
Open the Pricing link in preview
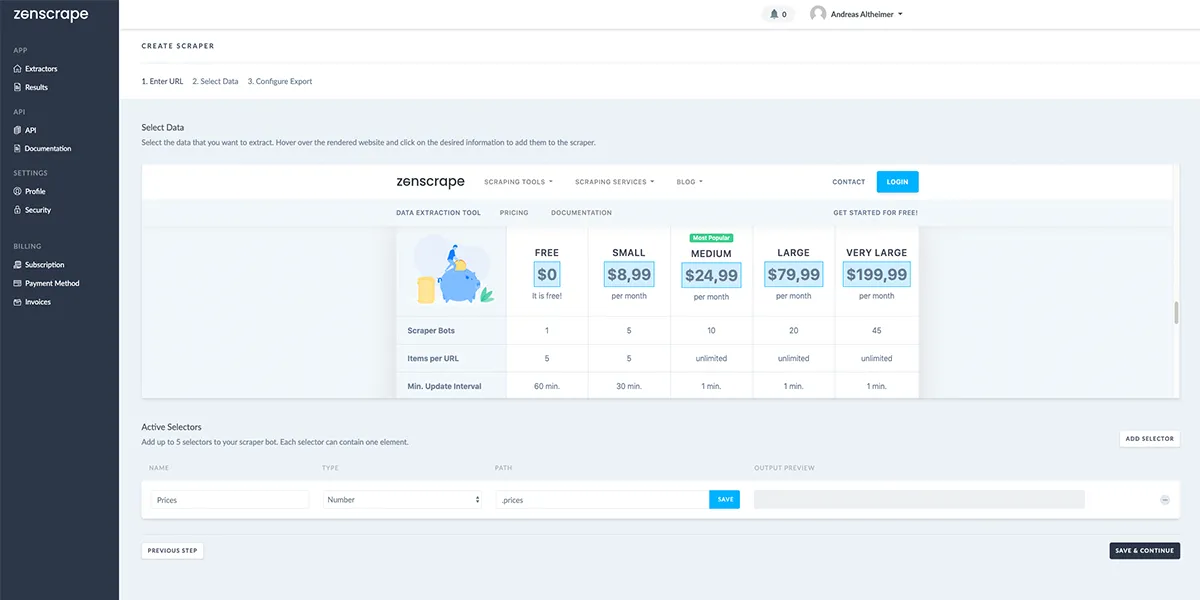[x=514, y=213]
